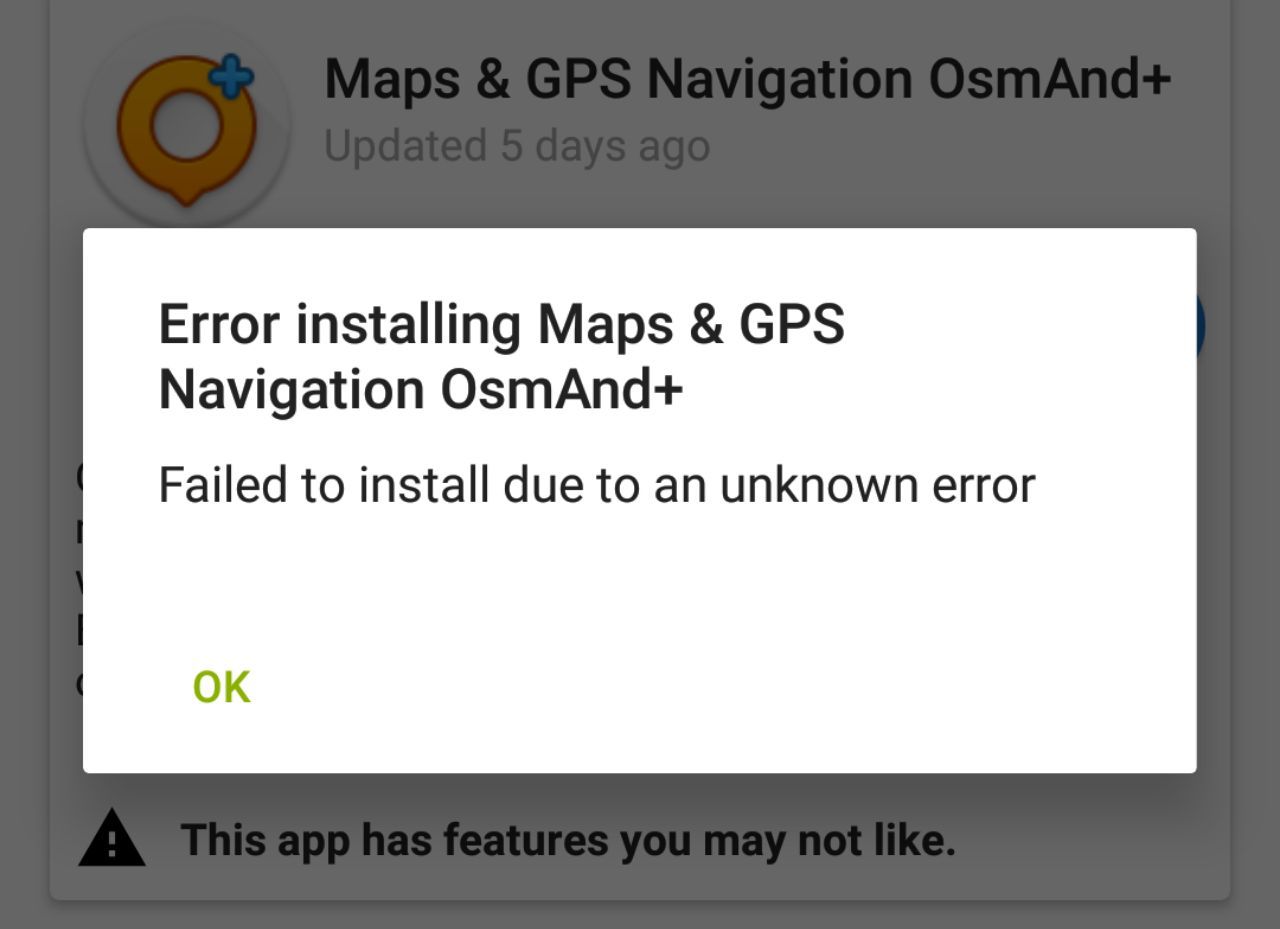Image resolution: width=1280 pixels, height=929 pixels.
Task: Tap the blue button peeking behind dialog's right edge
Action: [1200, 326]
